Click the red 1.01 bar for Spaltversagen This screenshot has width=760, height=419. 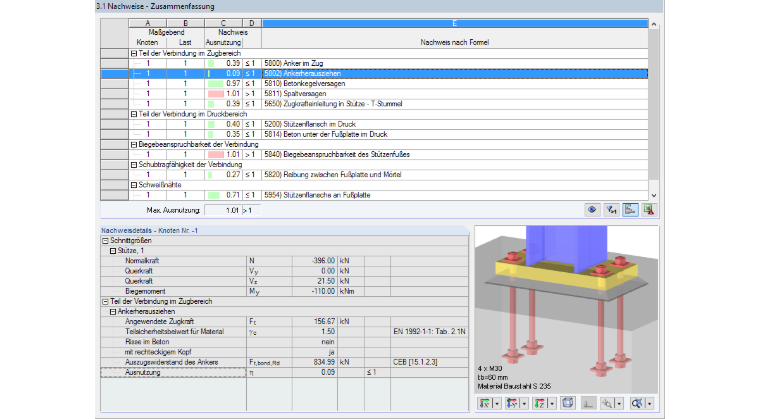coord(215,94)
